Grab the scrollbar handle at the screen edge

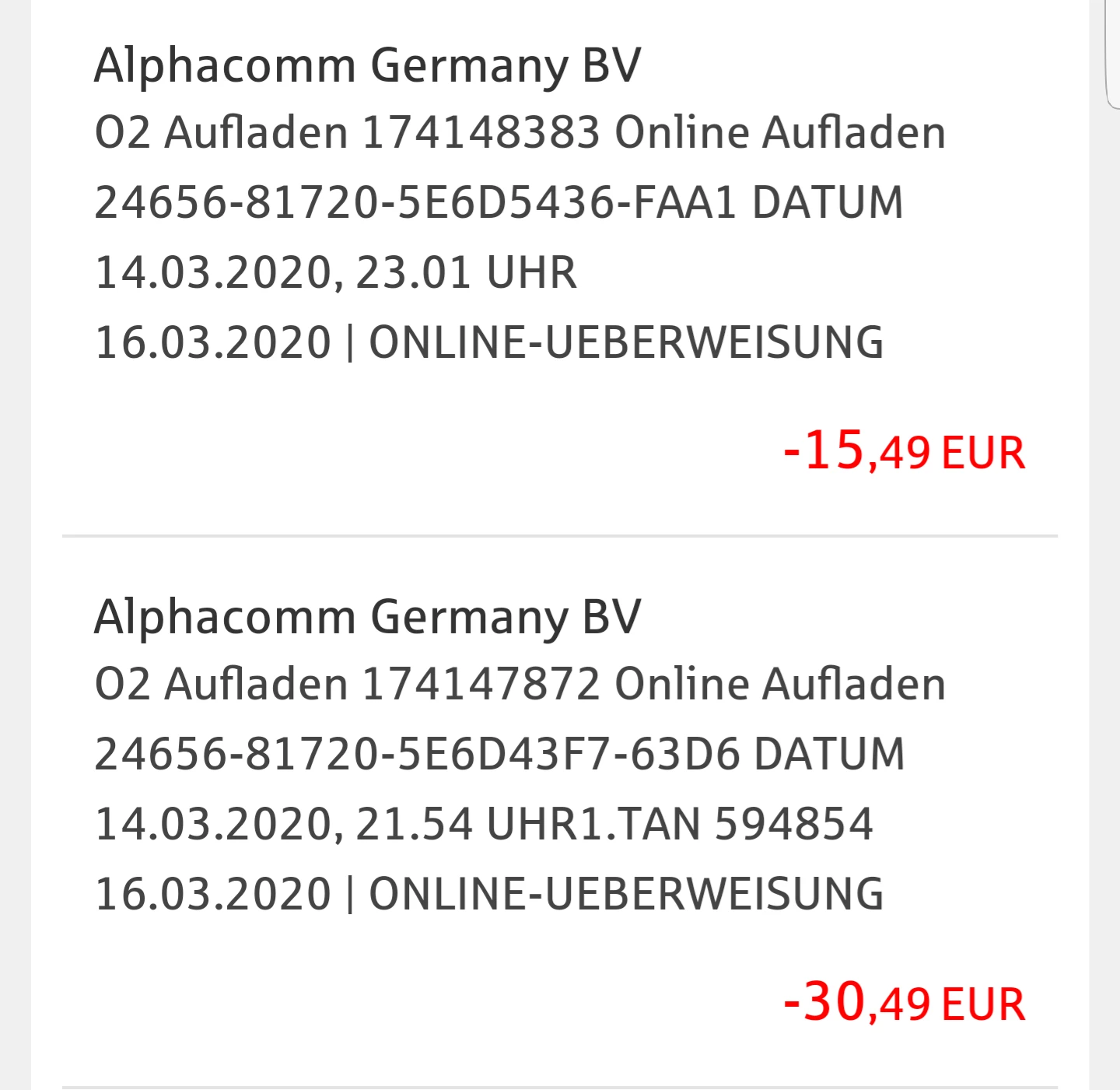click(x=1112, y=53)
